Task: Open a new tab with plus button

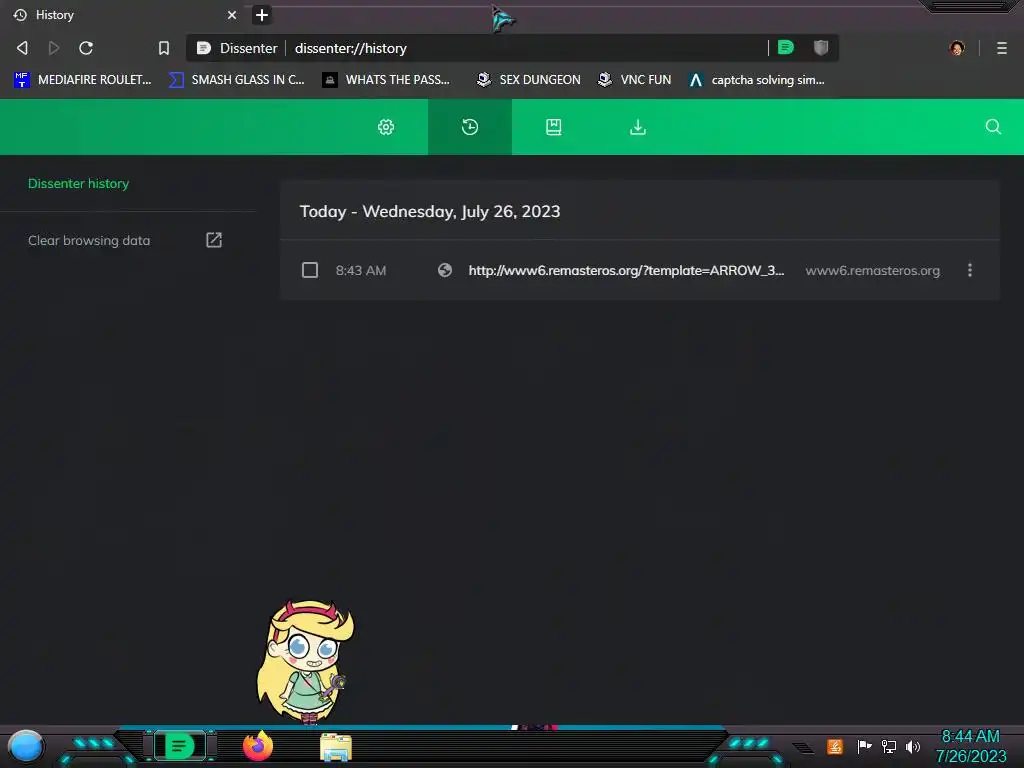Action: click(261, 15)
